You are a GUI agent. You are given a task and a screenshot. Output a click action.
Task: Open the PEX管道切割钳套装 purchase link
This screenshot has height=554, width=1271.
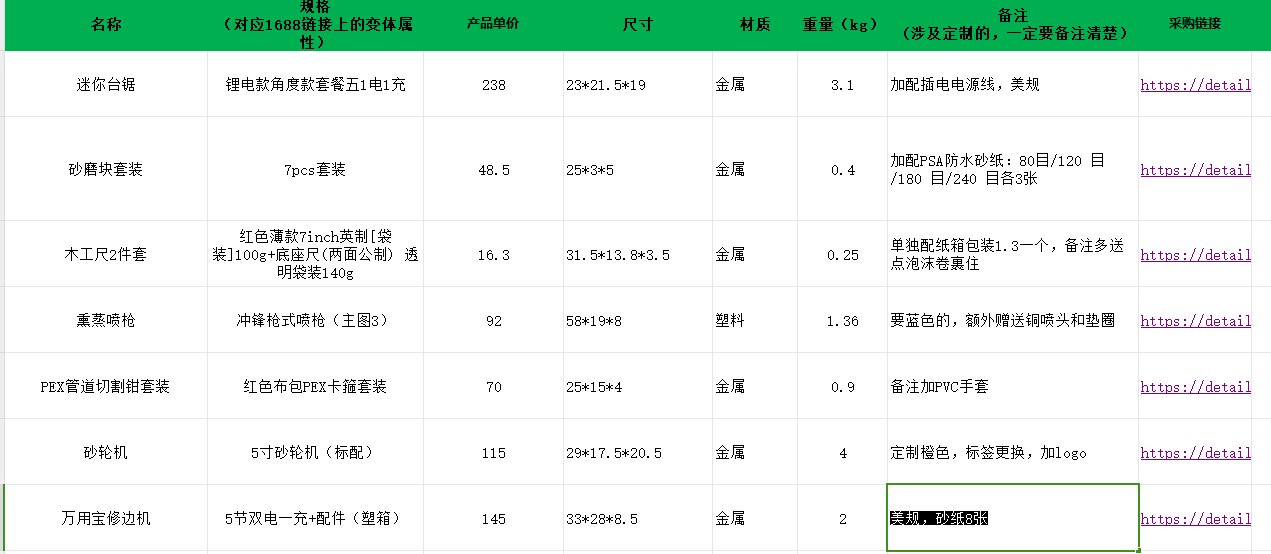tap(1195, 387)
